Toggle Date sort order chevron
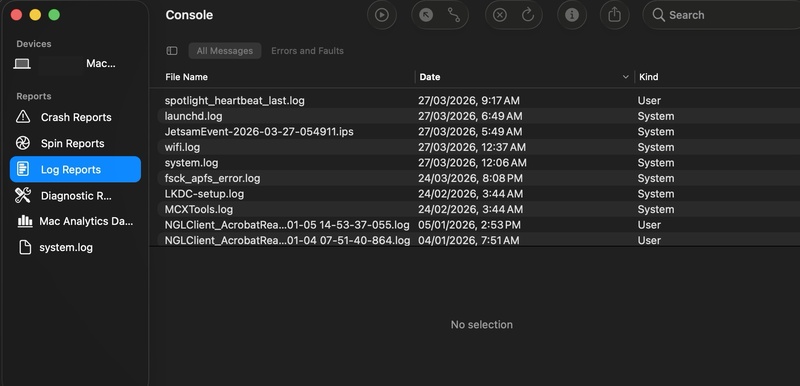Viewport: 800px width, 386px height. coord(626,77)
